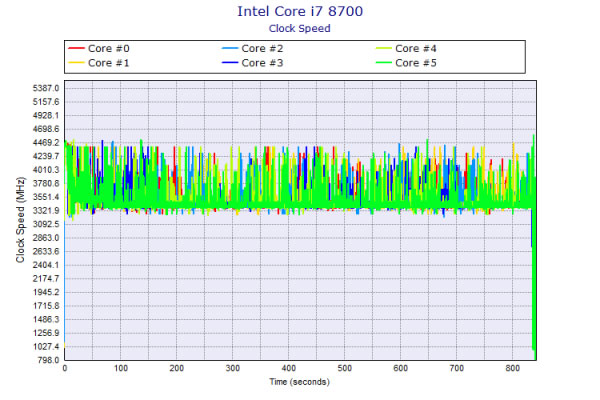Click the 400 tick on the time axis
This screenshot has width=600, height=400.
click(289, 368)
